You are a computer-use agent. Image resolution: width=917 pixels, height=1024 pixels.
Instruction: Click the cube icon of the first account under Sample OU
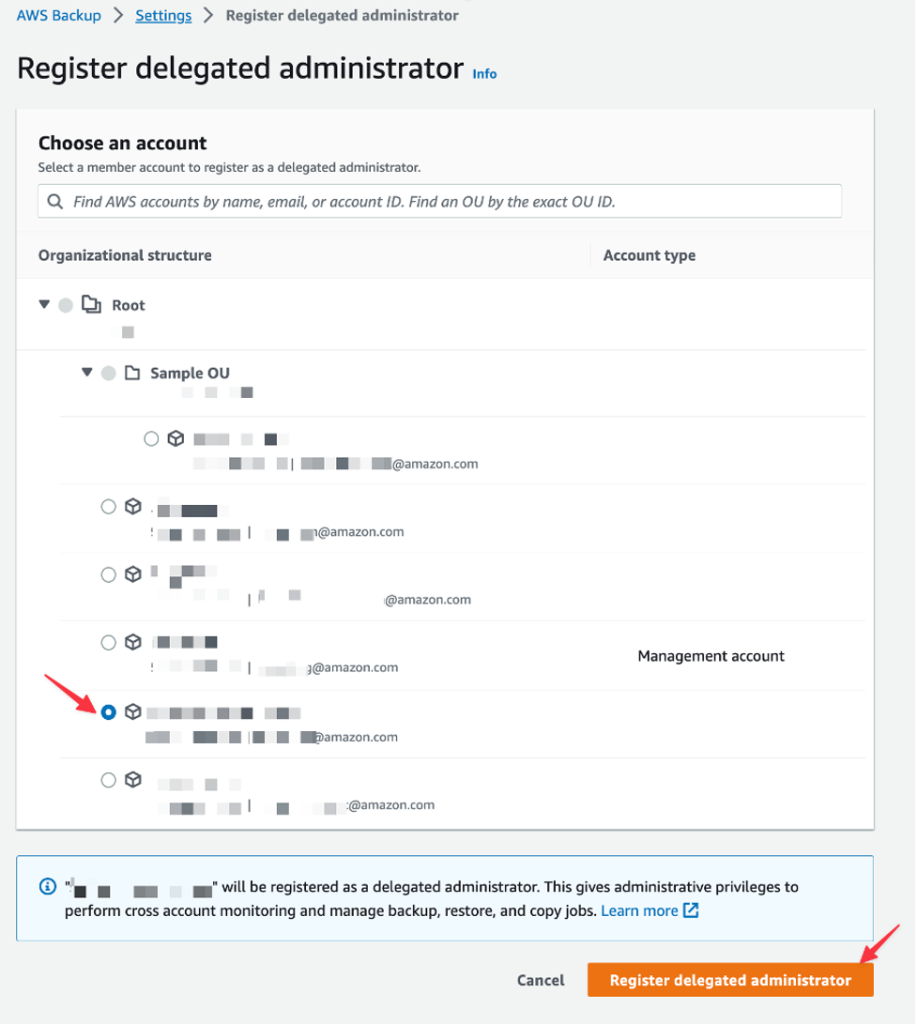[x=176, y=438]
